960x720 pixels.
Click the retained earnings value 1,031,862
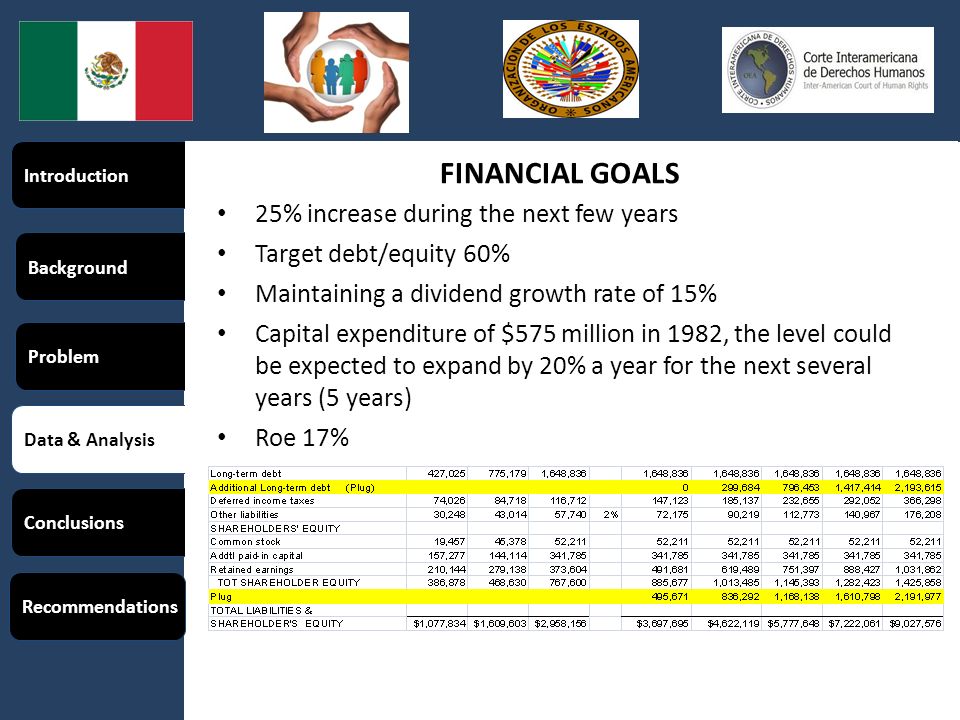coord(917,569)
